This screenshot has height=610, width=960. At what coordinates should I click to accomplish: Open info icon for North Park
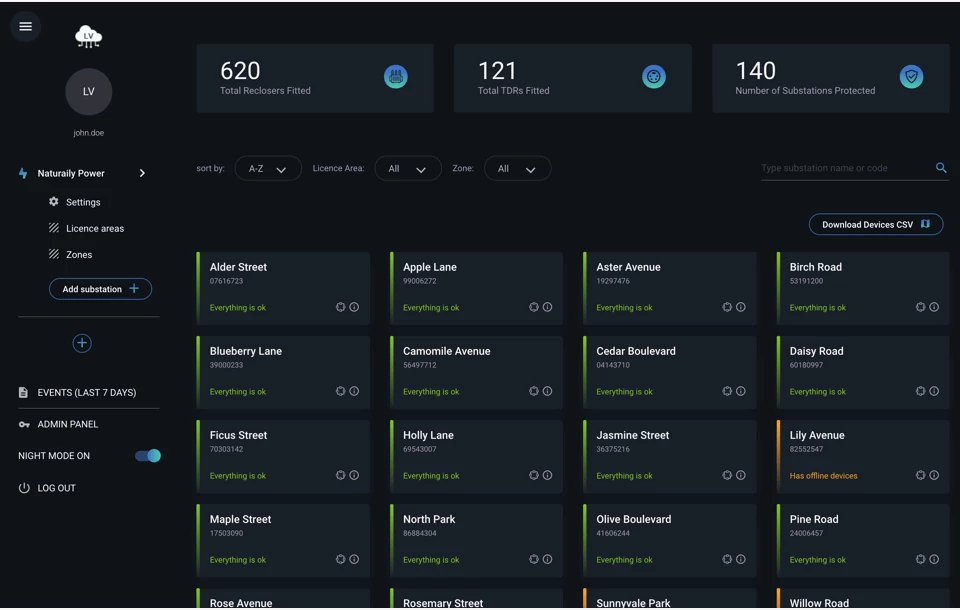547,559
